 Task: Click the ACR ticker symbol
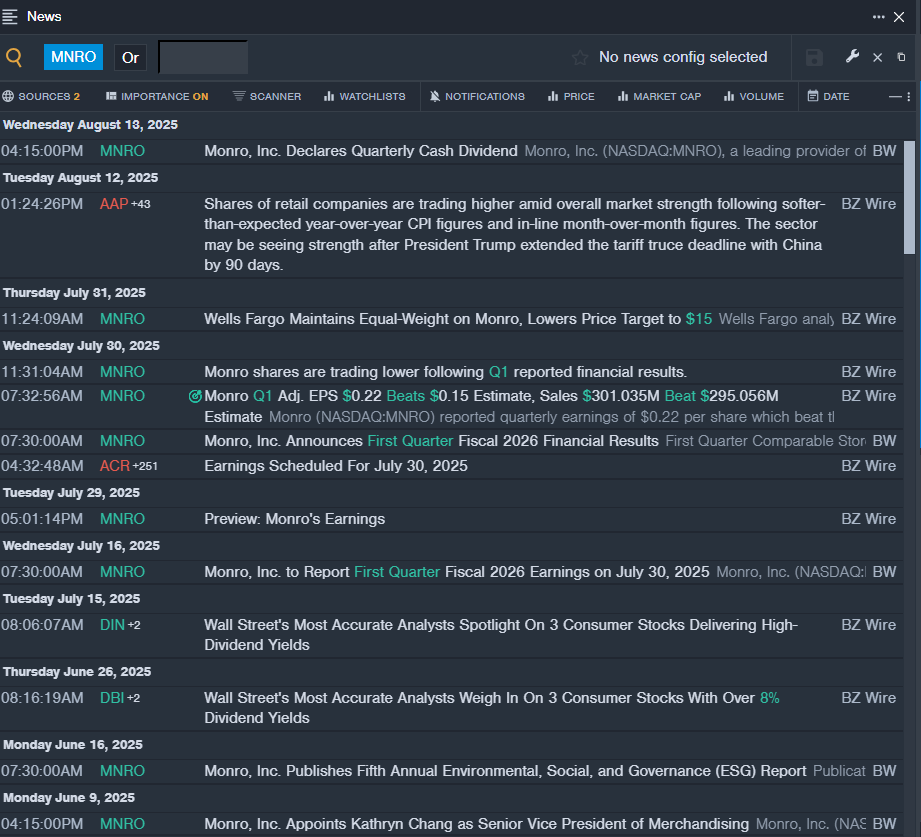115,466
